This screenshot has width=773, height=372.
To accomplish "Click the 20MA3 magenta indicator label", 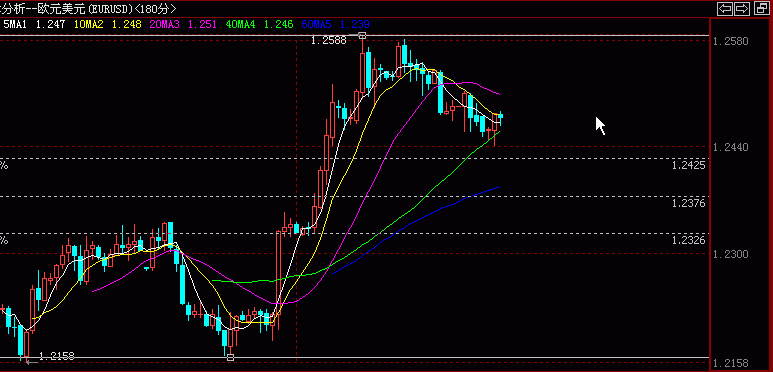I will [164, 24].
